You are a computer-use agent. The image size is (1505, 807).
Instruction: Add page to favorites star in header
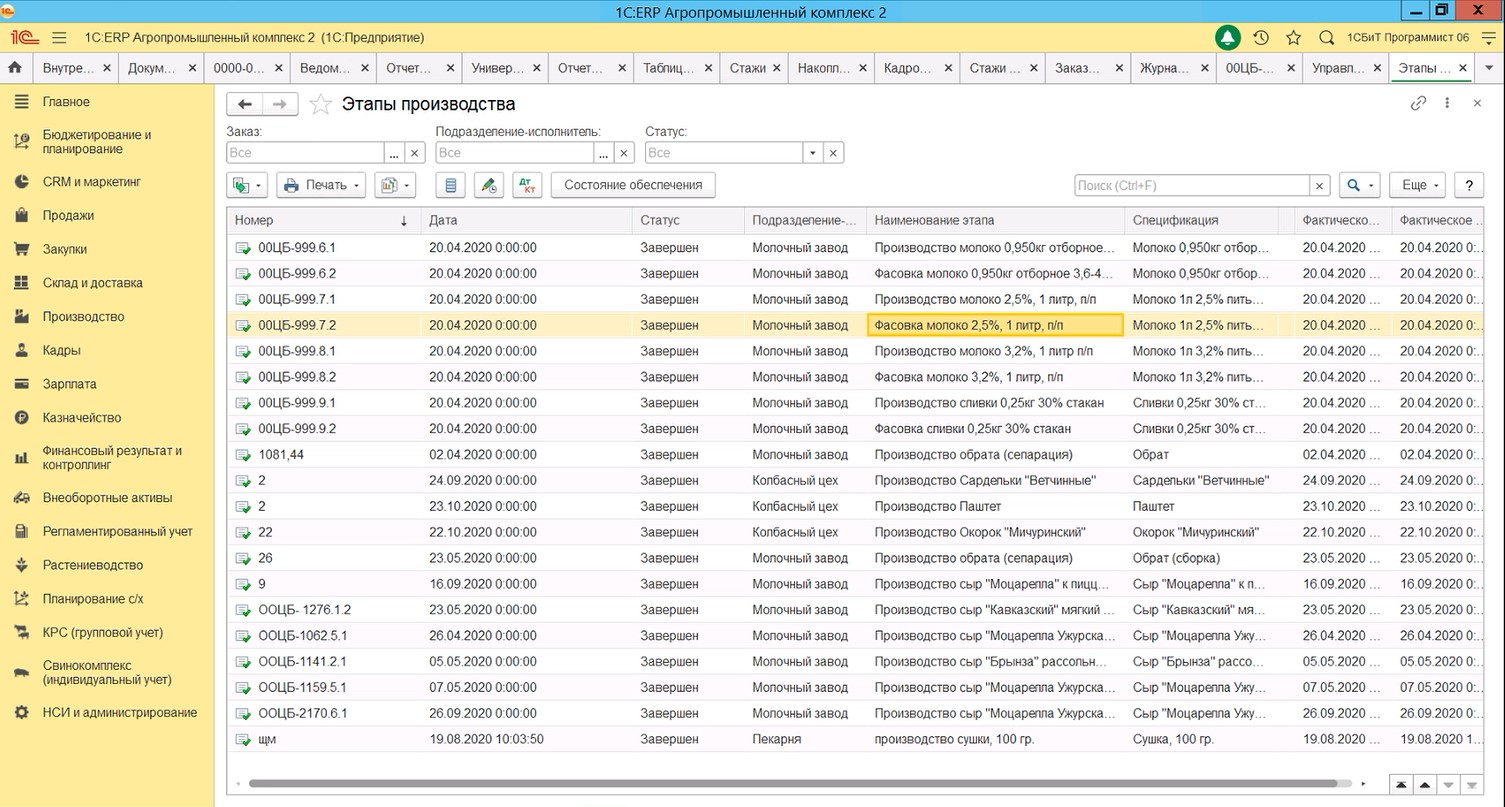point(1294,37)
